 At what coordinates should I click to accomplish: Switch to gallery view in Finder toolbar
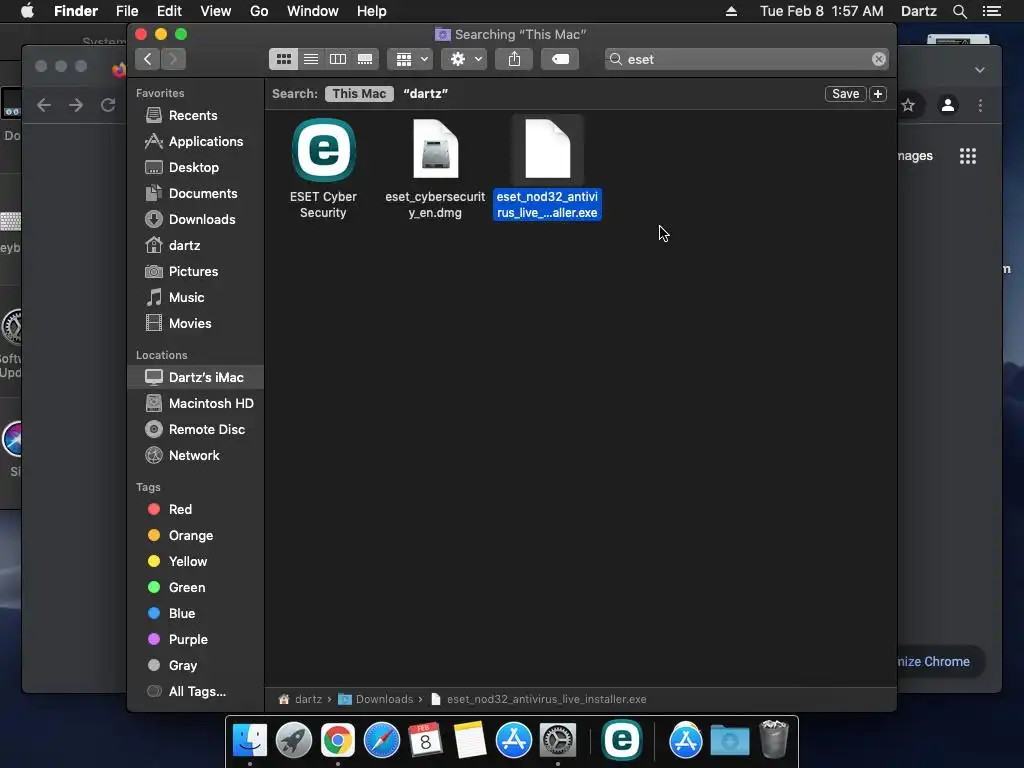coord(365,59)
